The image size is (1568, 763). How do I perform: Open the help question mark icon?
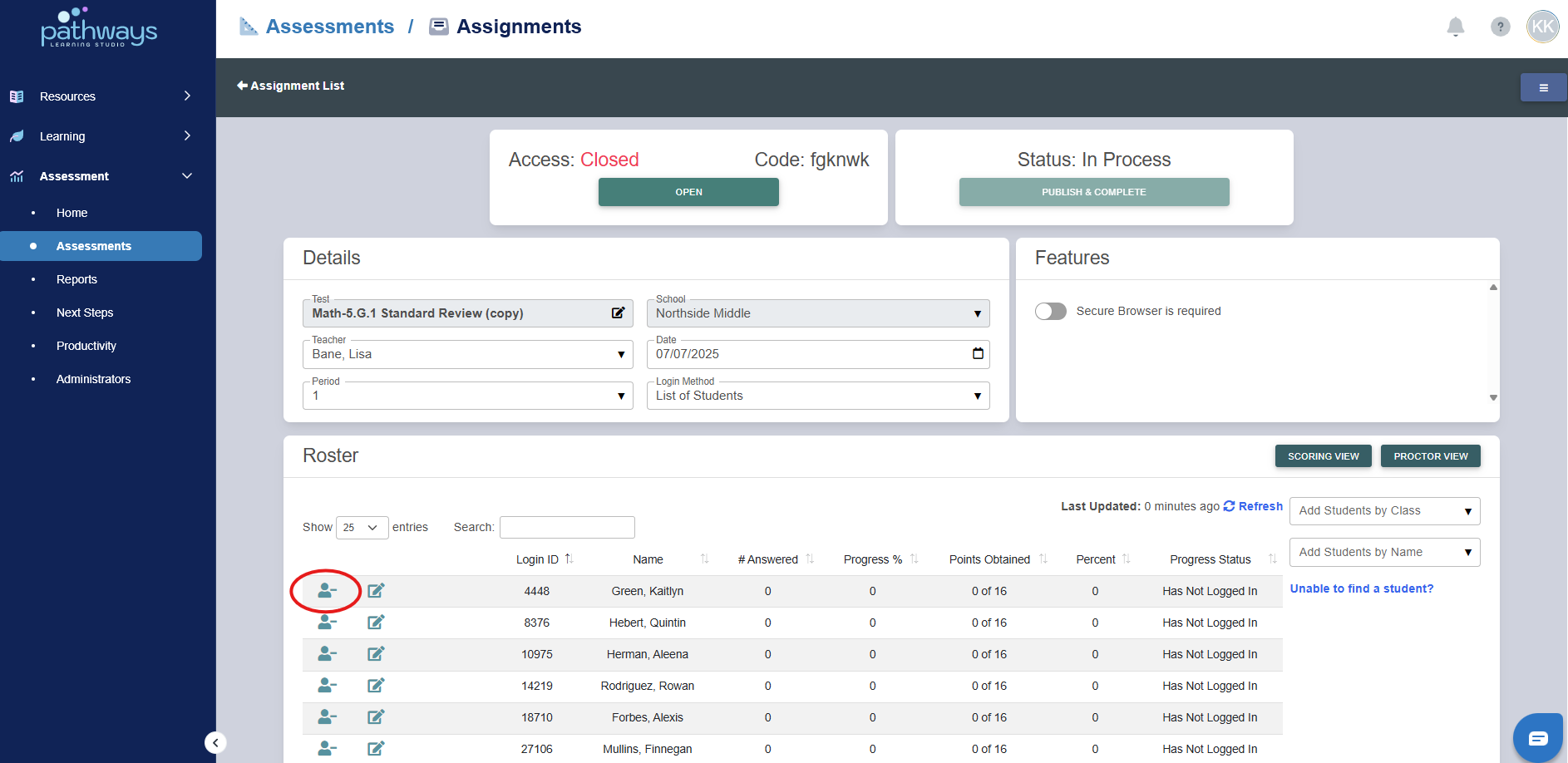pos(1500,27)
